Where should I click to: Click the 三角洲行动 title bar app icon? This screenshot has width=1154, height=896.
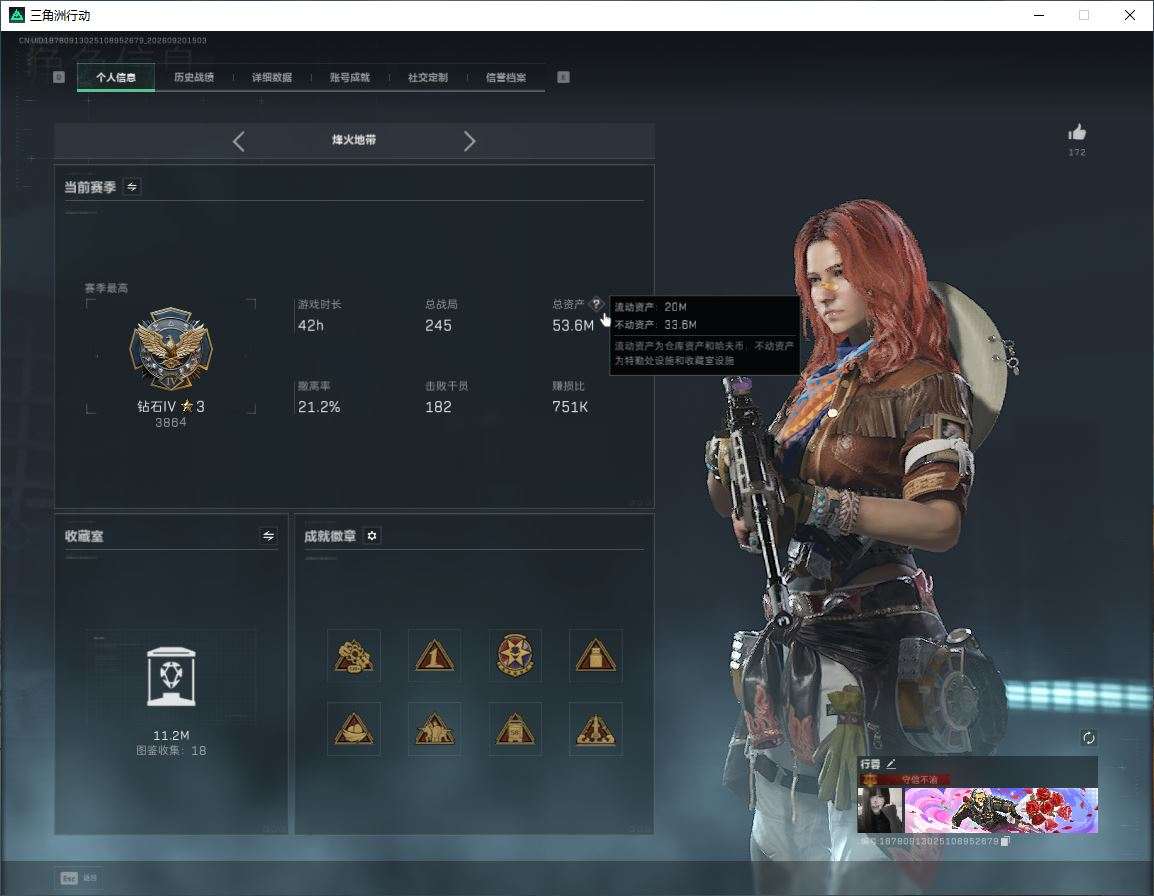click(x=17, y=15)
